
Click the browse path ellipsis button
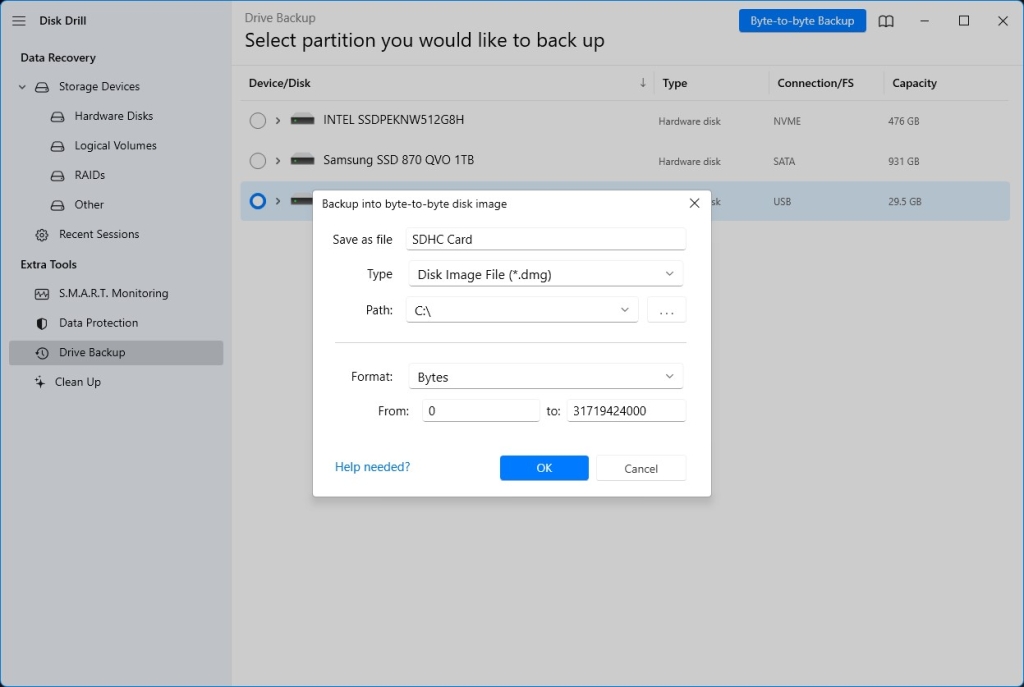pos(666,311)
